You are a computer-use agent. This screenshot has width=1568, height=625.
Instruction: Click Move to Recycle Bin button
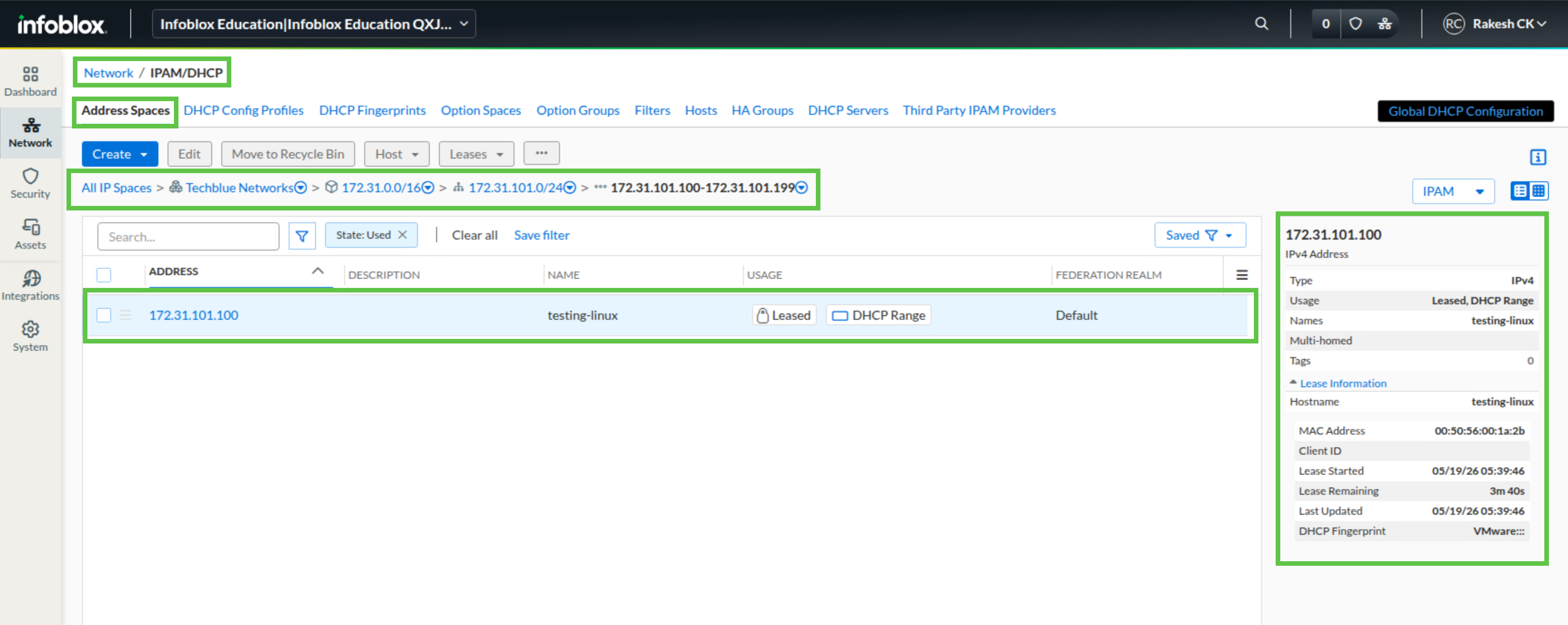click(288, 154)
